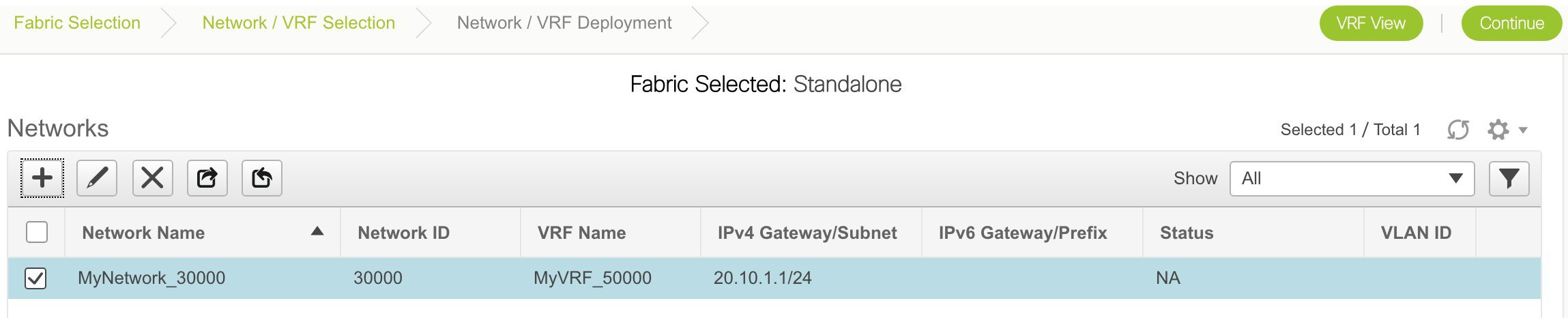Go to Network / VRF Selection step

[299, 23]
